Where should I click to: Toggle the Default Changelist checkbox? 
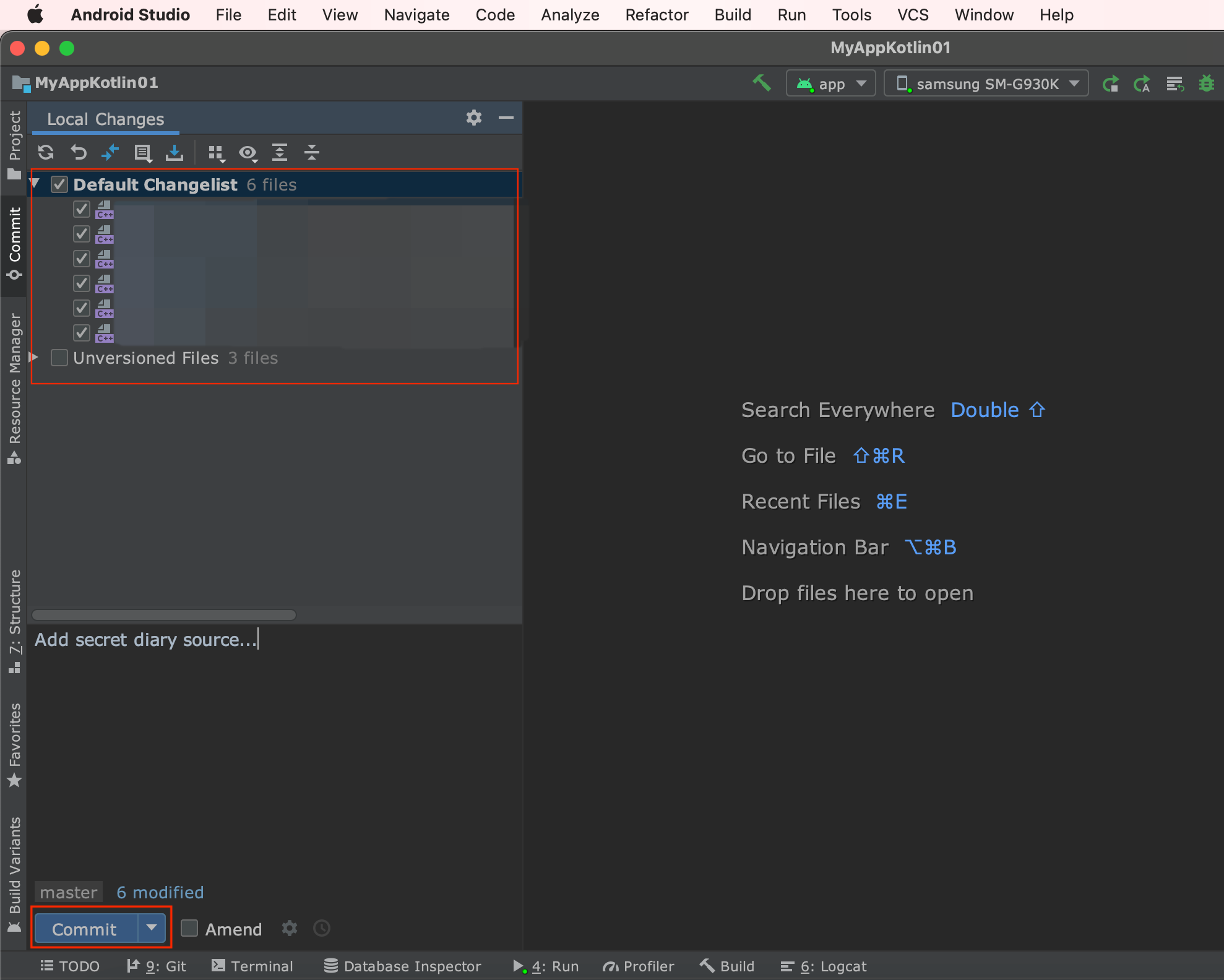click(x=59, y=184)
